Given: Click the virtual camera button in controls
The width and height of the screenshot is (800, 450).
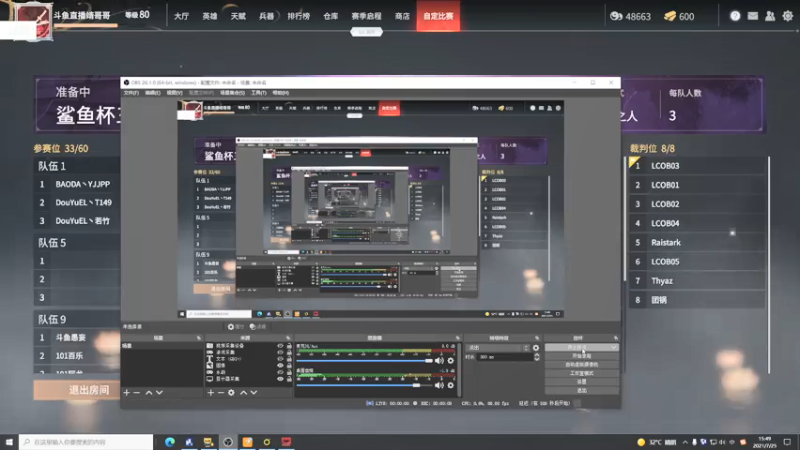Looking at the screenshot, I should (582, 365).
